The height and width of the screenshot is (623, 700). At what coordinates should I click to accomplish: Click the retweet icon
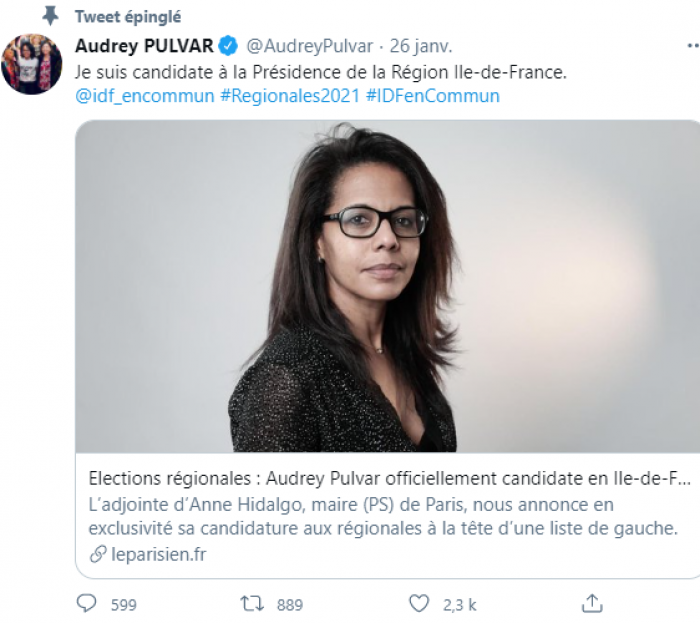(251, 603)
